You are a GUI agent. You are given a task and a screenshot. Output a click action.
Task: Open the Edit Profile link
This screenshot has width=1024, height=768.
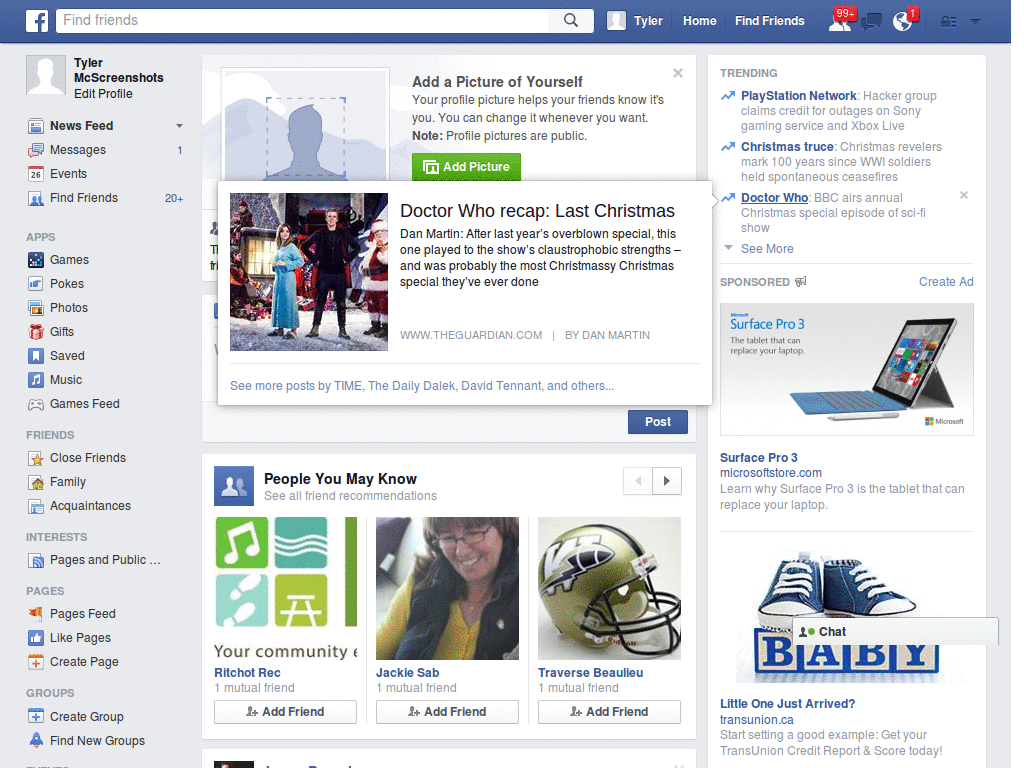103,93
